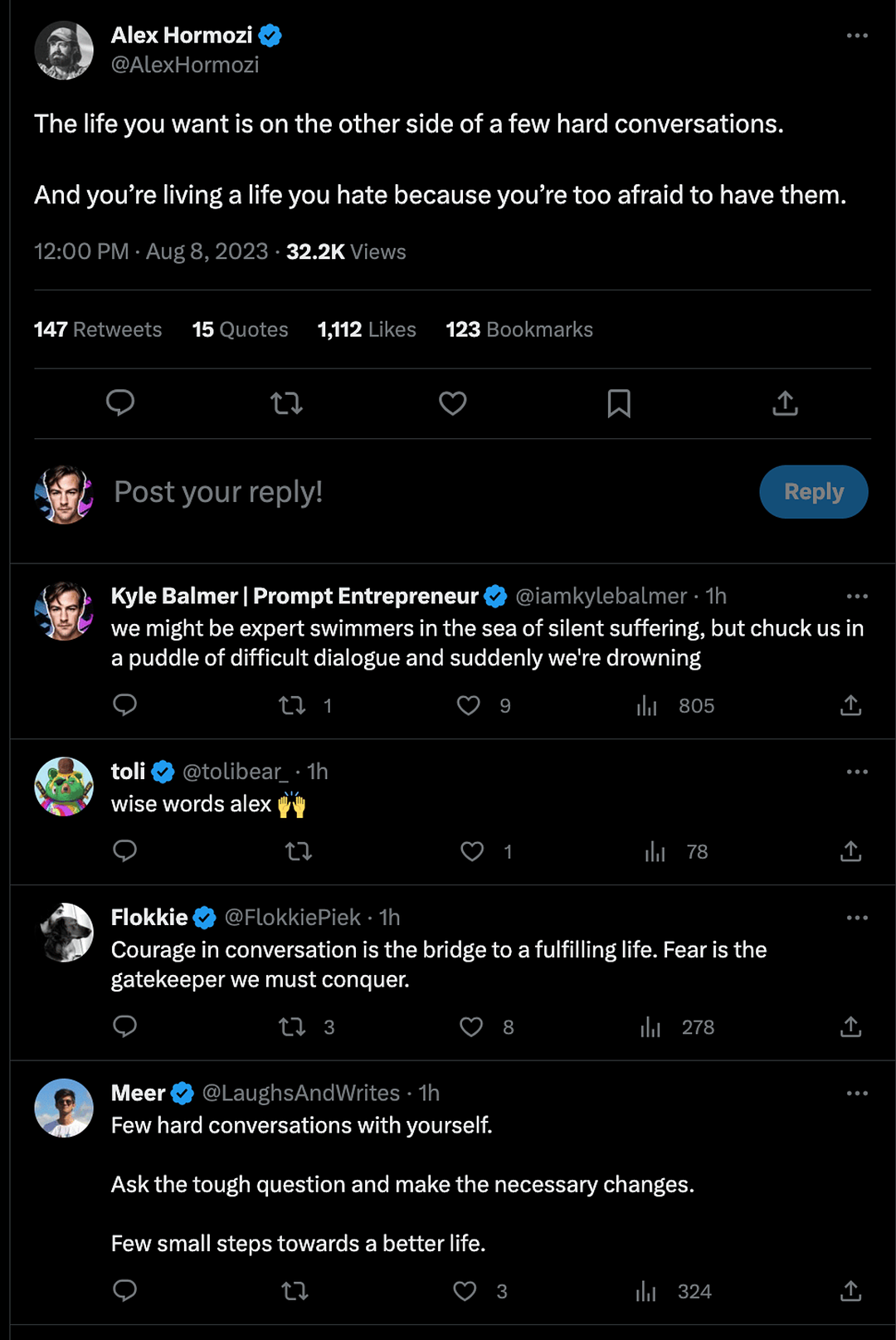Bookmark the main Alex Hormozi tweet
896x1340 pixels.
pos(619,403)
